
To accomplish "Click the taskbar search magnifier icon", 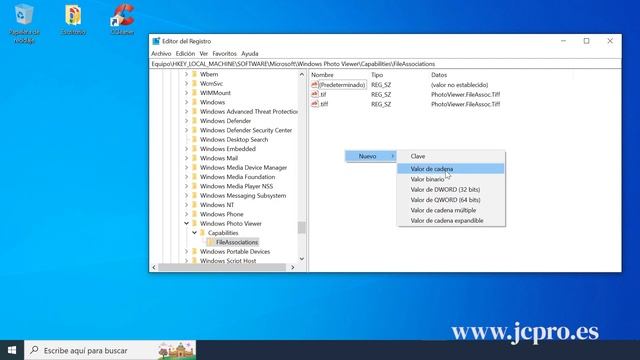I will click(x=35, y=350).
